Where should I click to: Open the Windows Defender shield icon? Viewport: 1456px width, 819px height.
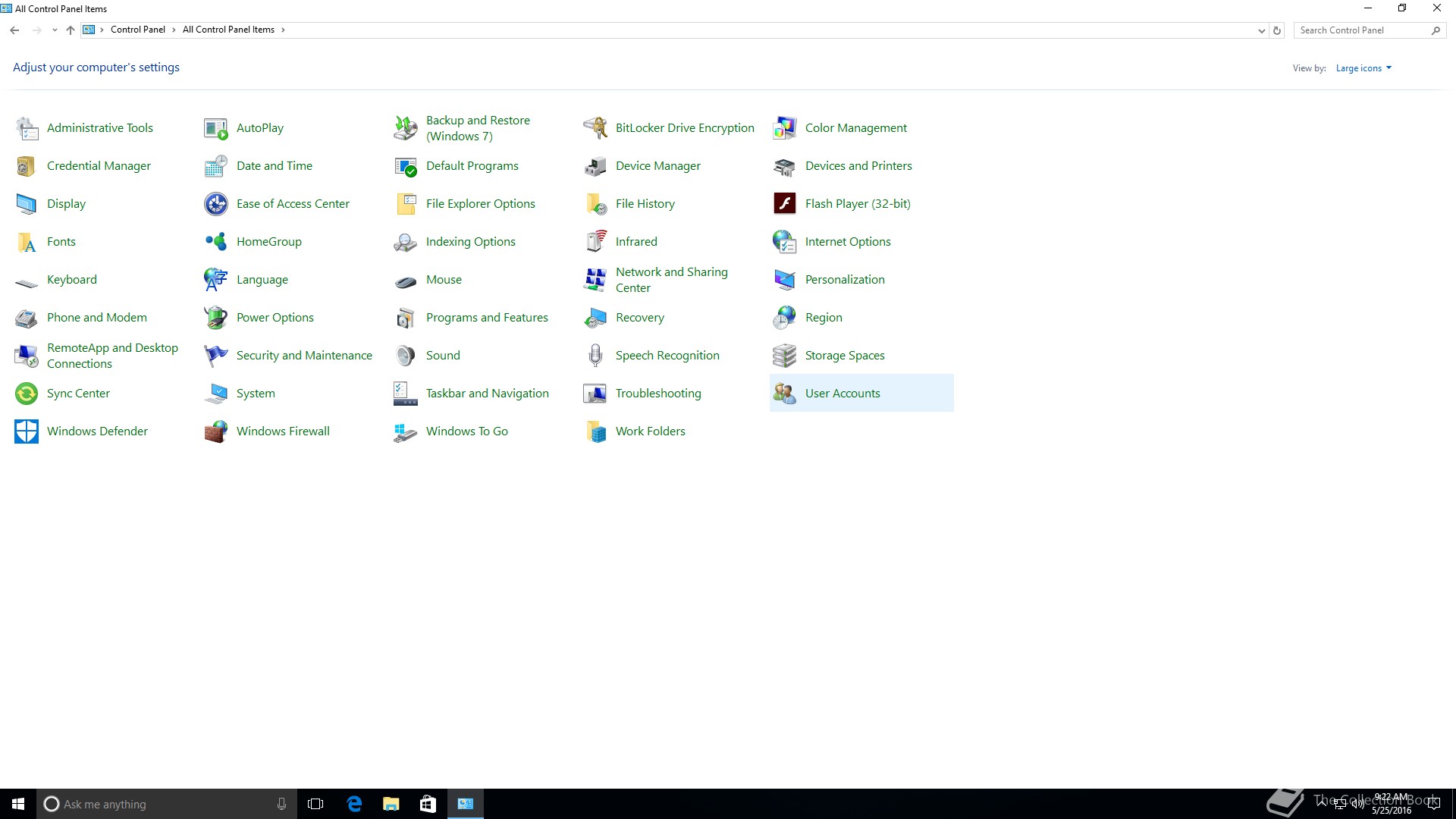tap(27, 431)
